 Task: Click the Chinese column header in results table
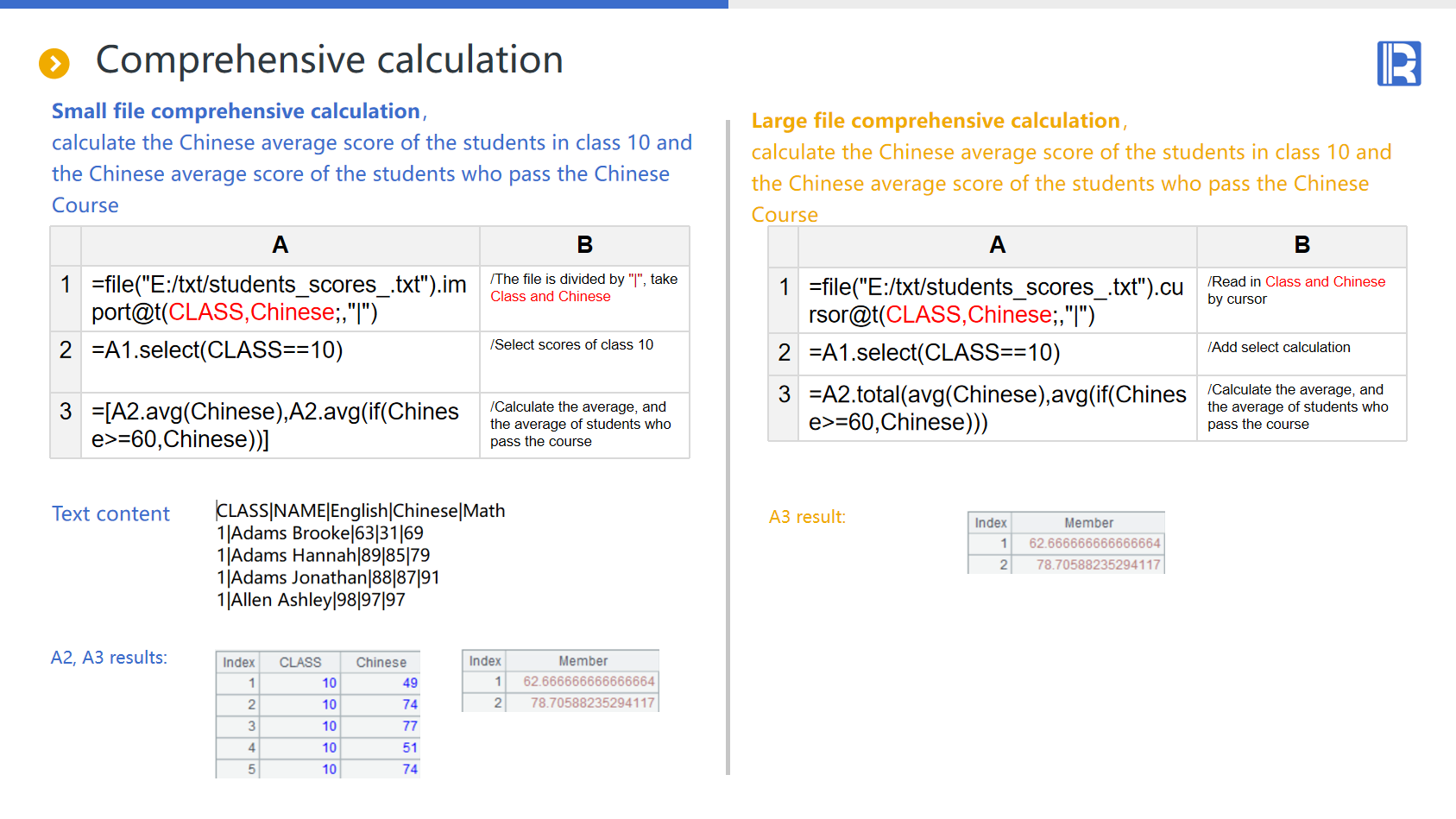pos(381,663)
